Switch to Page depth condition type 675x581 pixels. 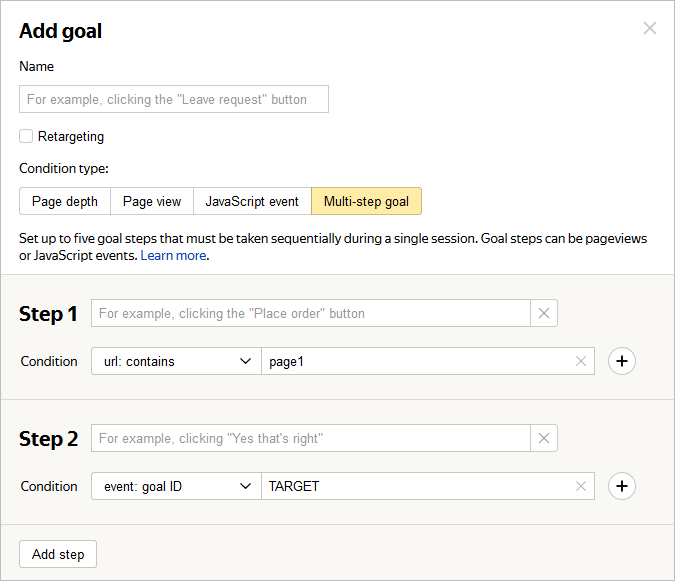(65, 201)
